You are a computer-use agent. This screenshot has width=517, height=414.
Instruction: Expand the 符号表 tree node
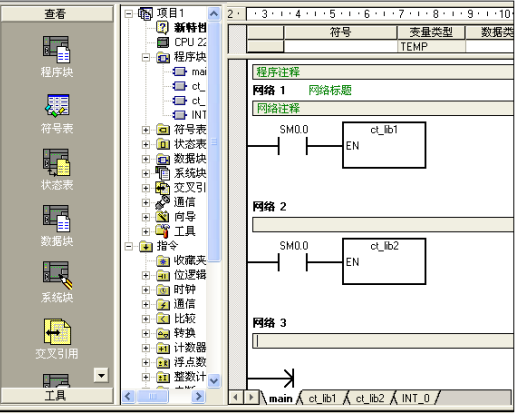pyautogui.click(x=146, y=130)
